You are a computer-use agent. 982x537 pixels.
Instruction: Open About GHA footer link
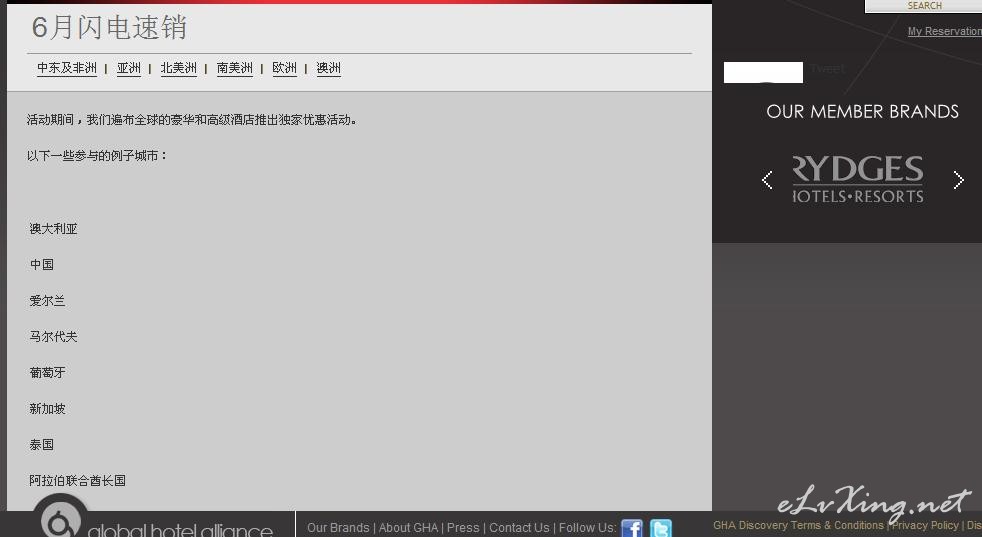408,528
